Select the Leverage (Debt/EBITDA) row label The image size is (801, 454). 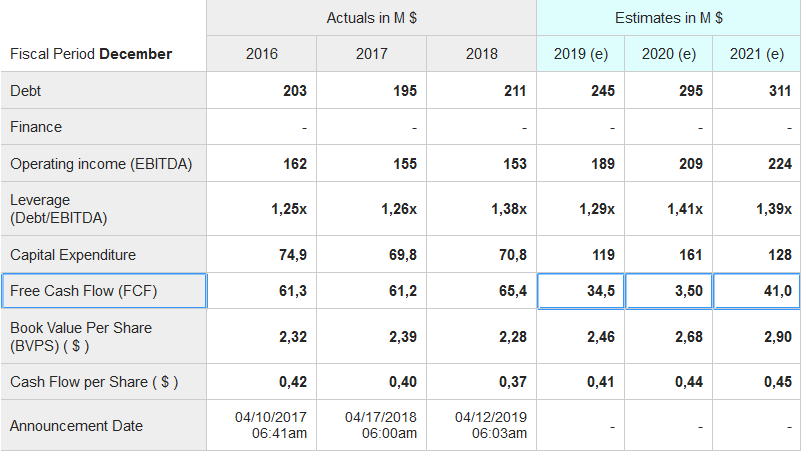point(59,208)
